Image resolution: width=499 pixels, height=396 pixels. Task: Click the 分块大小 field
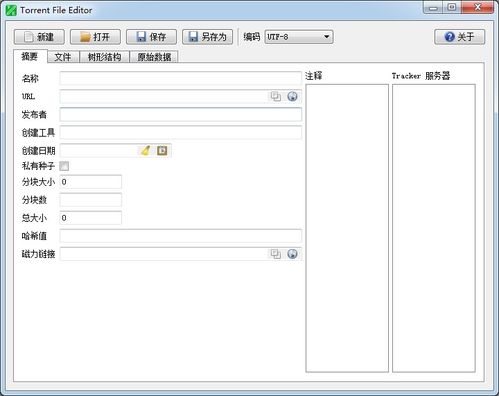point(90,182)
